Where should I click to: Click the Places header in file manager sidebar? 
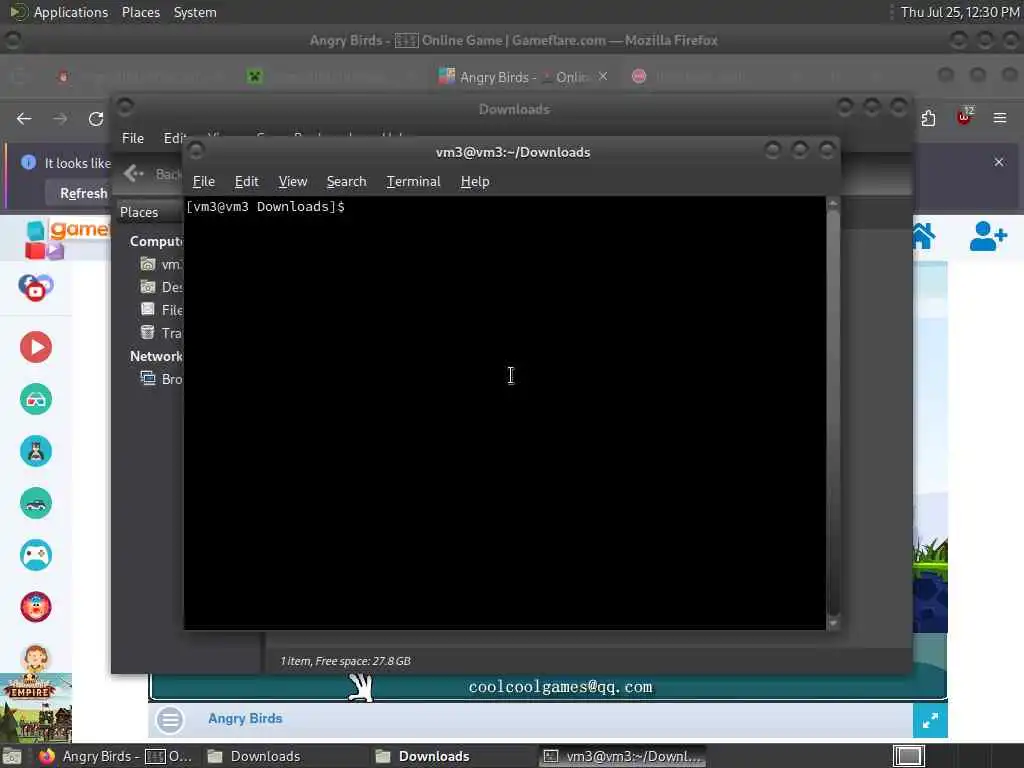(139, 212)
